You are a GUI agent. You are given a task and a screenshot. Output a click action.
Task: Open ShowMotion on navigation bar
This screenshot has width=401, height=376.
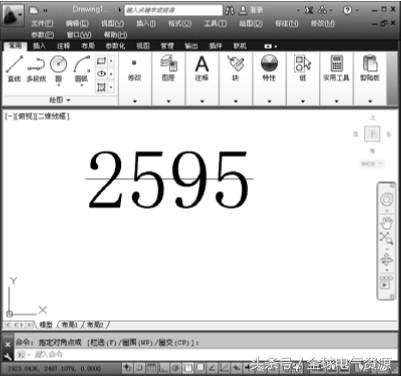pyautogui.click(x=386, y=283)
